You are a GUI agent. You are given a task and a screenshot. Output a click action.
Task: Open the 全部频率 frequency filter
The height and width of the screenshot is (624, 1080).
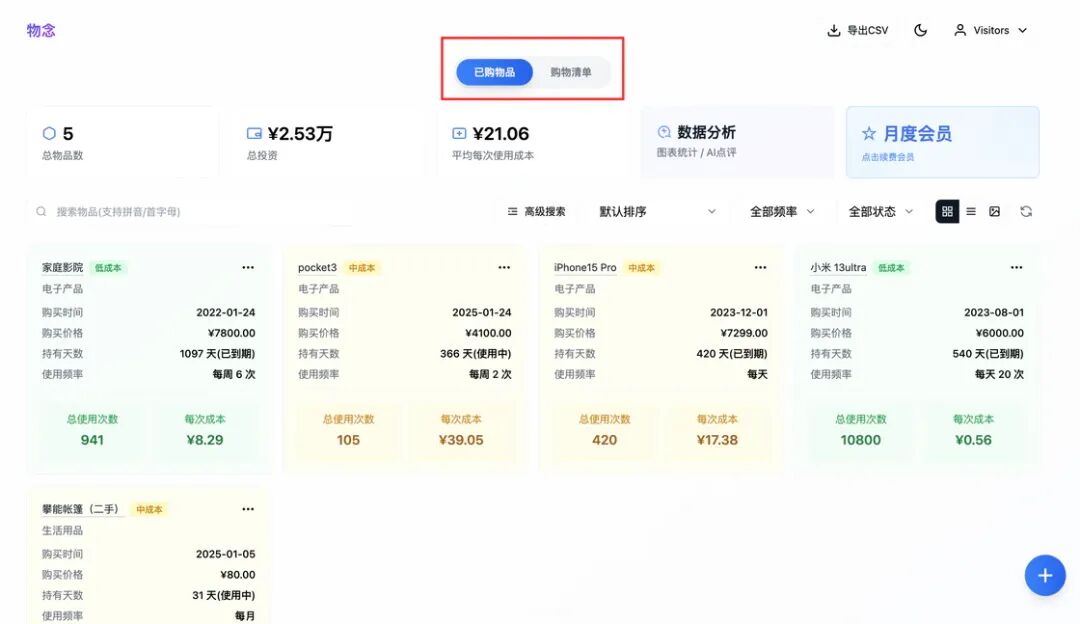[782, 211]
